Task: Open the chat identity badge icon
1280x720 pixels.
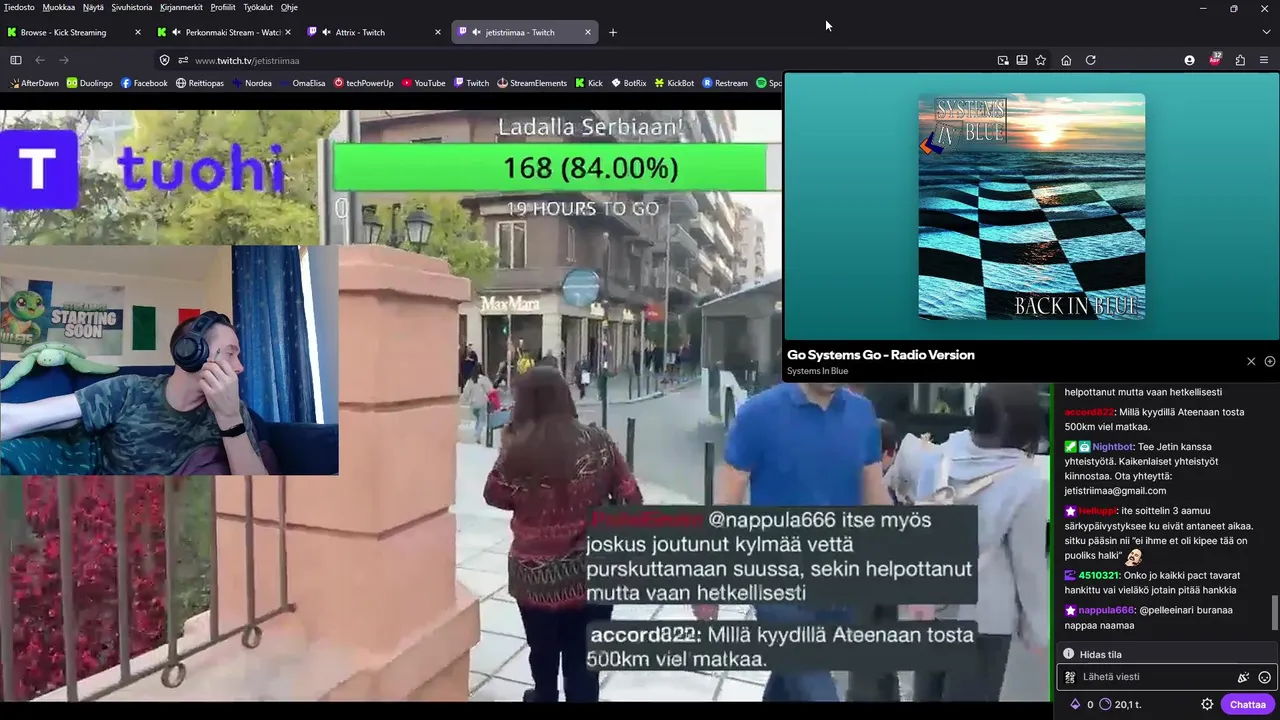Action: (1070, 677)
